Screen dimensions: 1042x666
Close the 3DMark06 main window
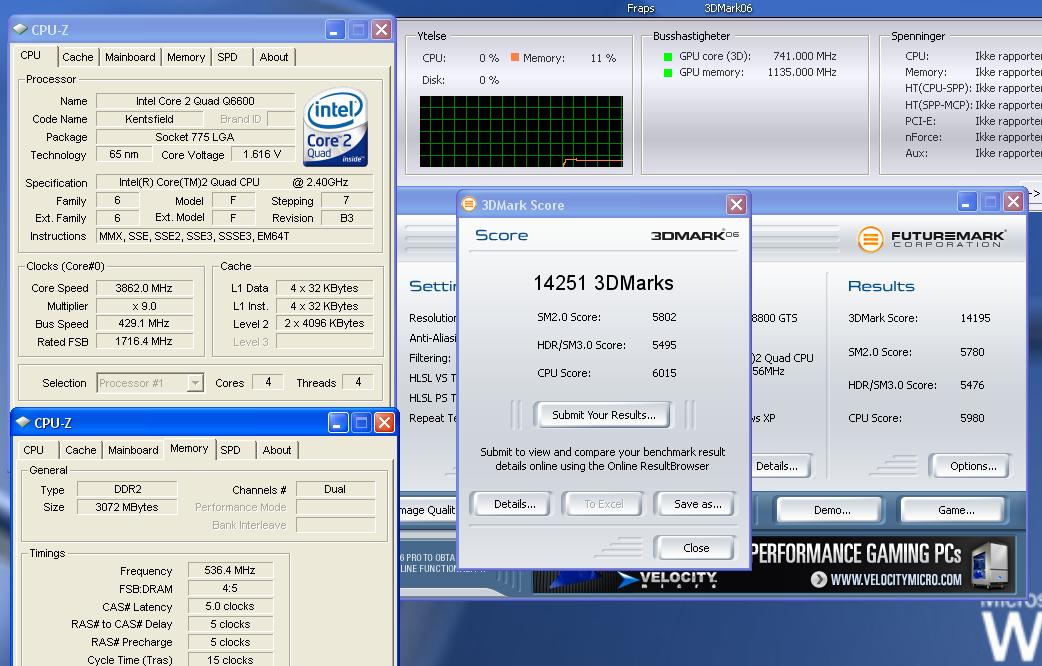tap(1013, 201)
